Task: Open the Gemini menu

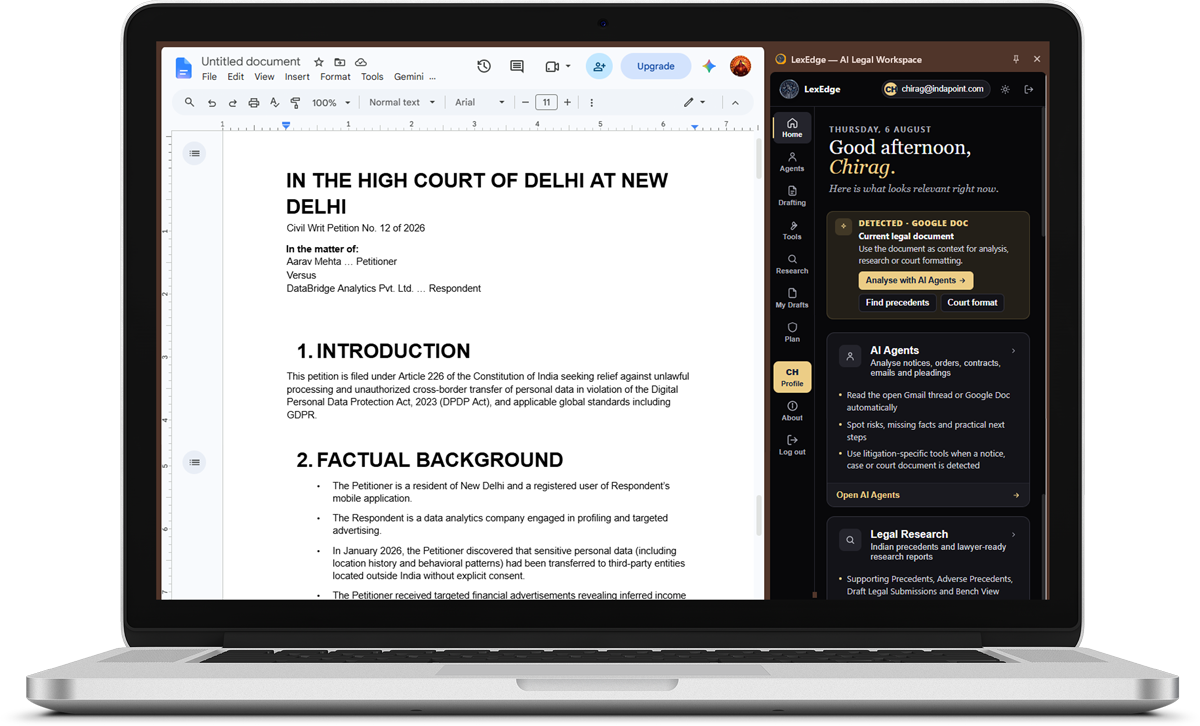Action: [408, 77]
